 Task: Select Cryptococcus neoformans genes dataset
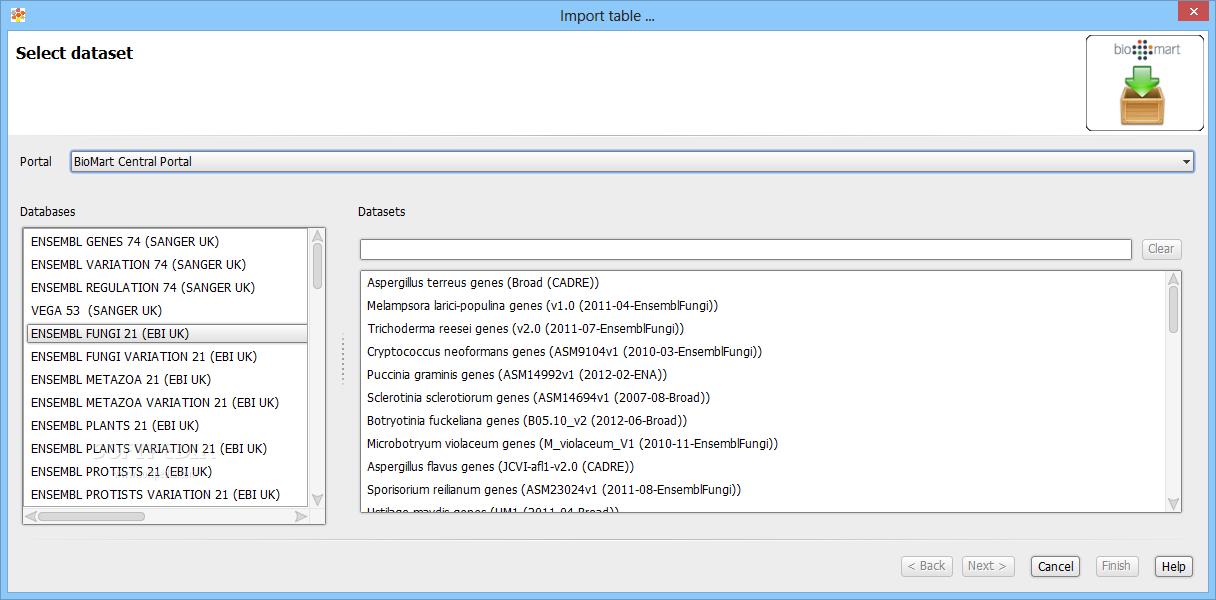tap(762, 352)
